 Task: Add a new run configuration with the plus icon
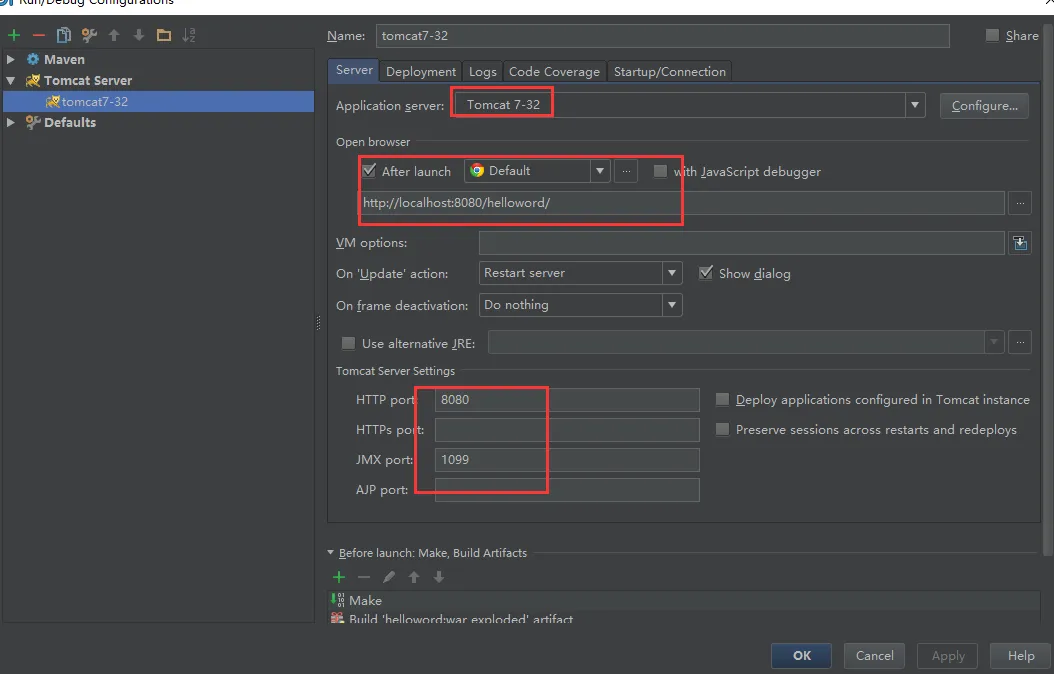pyautogui.click(x=14, y=35)
